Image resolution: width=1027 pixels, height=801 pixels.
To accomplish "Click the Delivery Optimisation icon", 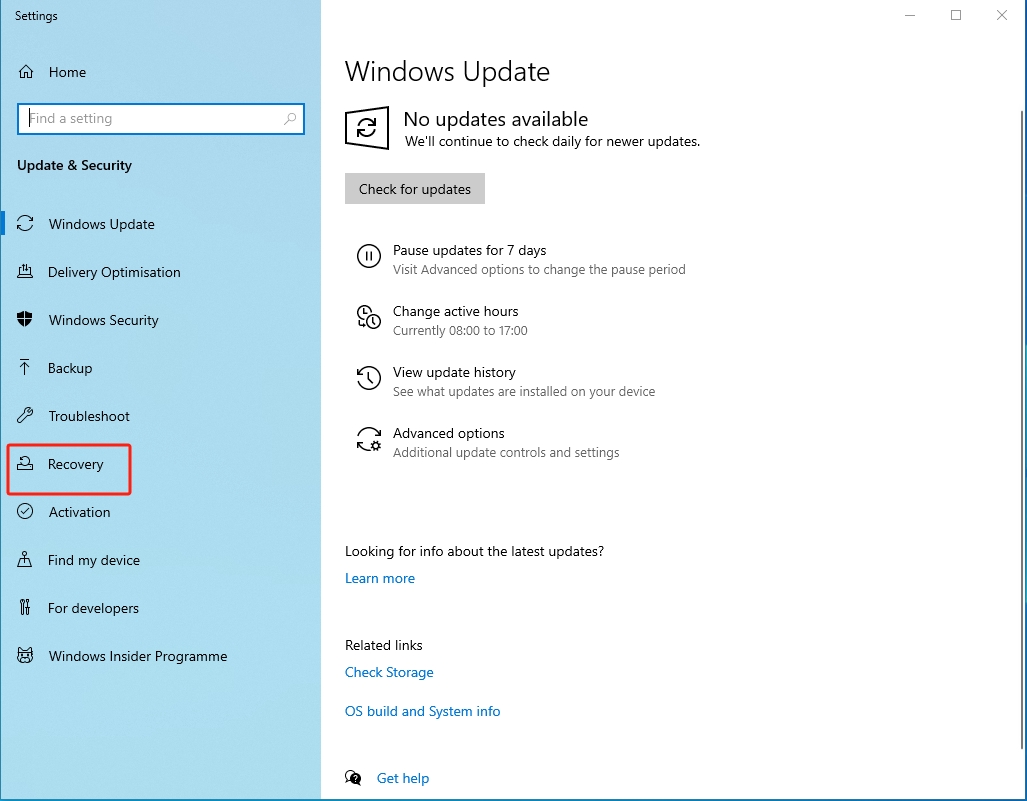I will click(25, 272).
